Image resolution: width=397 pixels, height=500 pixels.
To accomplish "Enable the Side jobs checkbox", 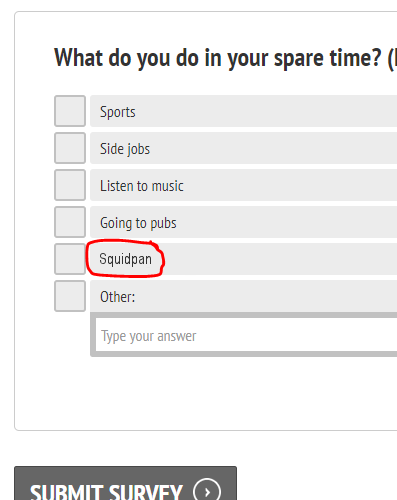I will coord(70,148).
